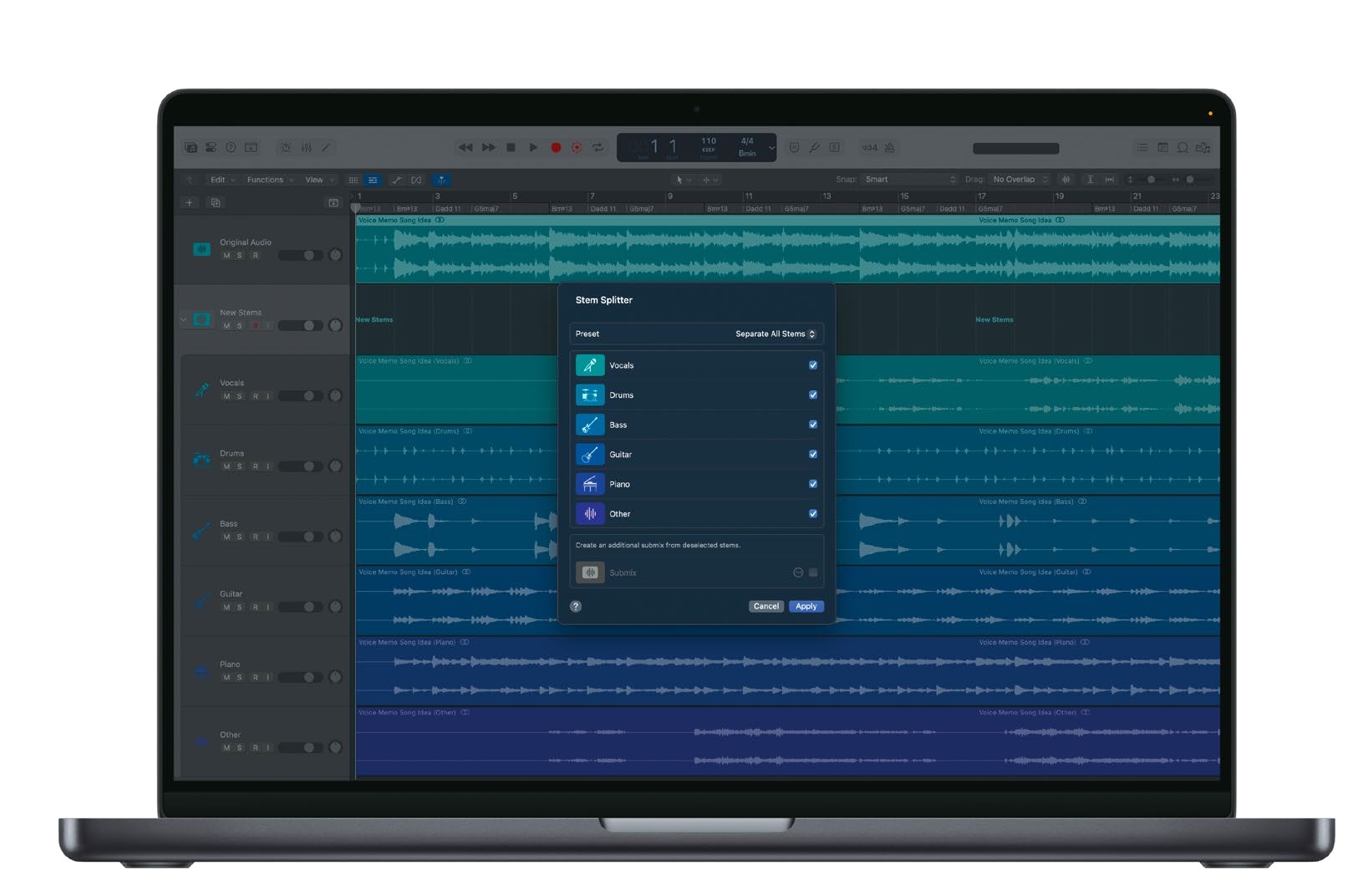1363x896 pixels.
Task: Collapse the New Stems track stack
Action: 183,319
